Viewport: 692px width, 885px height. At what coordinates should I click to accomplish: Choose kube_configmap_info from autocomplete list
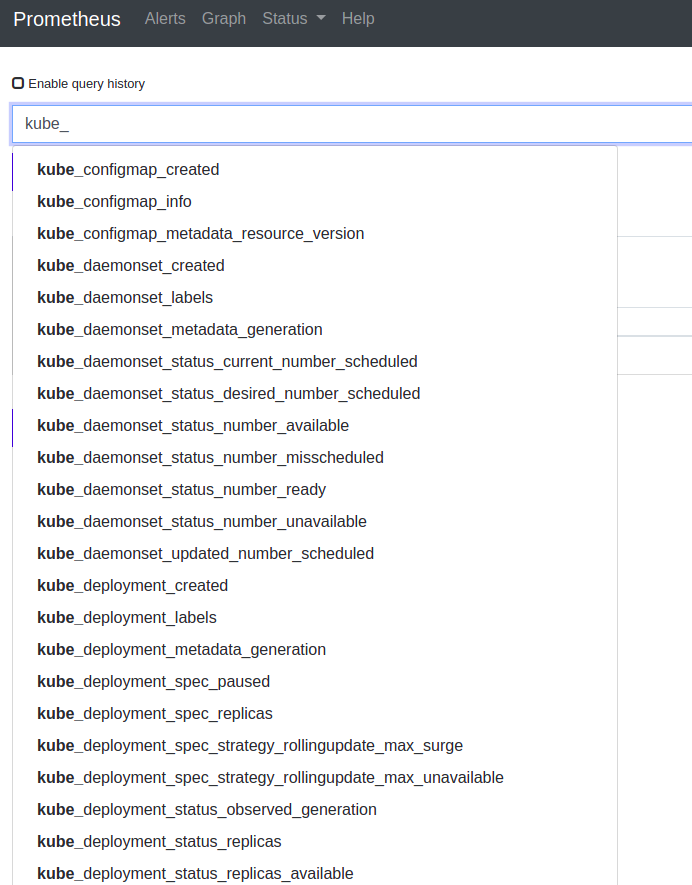tap(114, 202)
